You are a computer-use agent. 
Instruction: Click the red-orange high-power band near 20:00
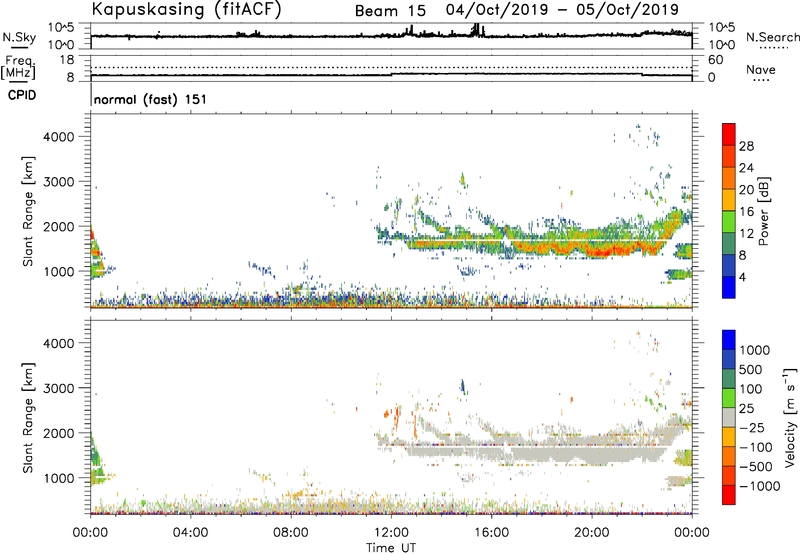point(602,251)
